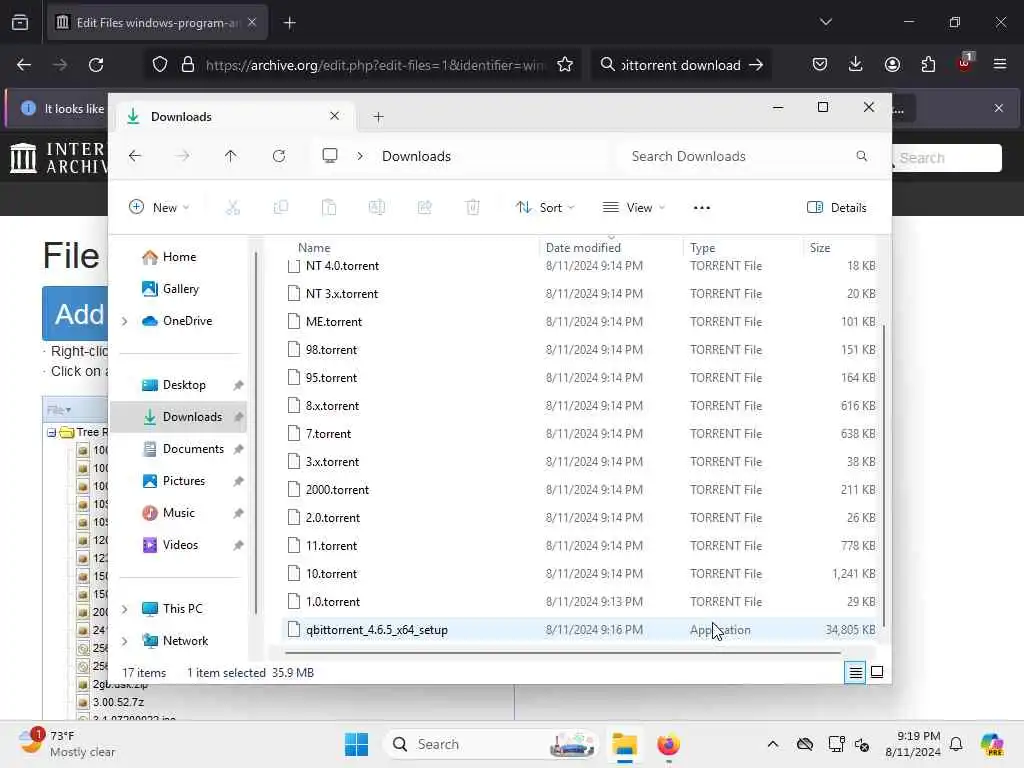1024x768 pixels.
Task: Switch to details list view layout icon
Action: (x=856, y=672)
